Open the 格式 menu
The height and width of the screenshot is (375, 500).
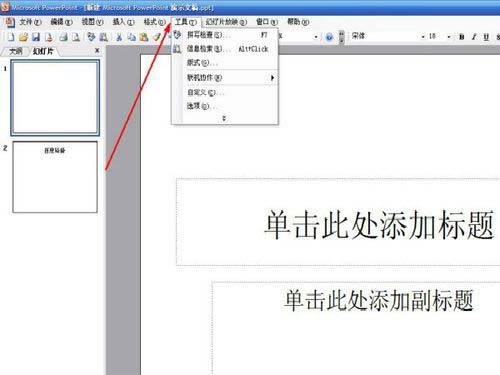click(x=154, y=22)
